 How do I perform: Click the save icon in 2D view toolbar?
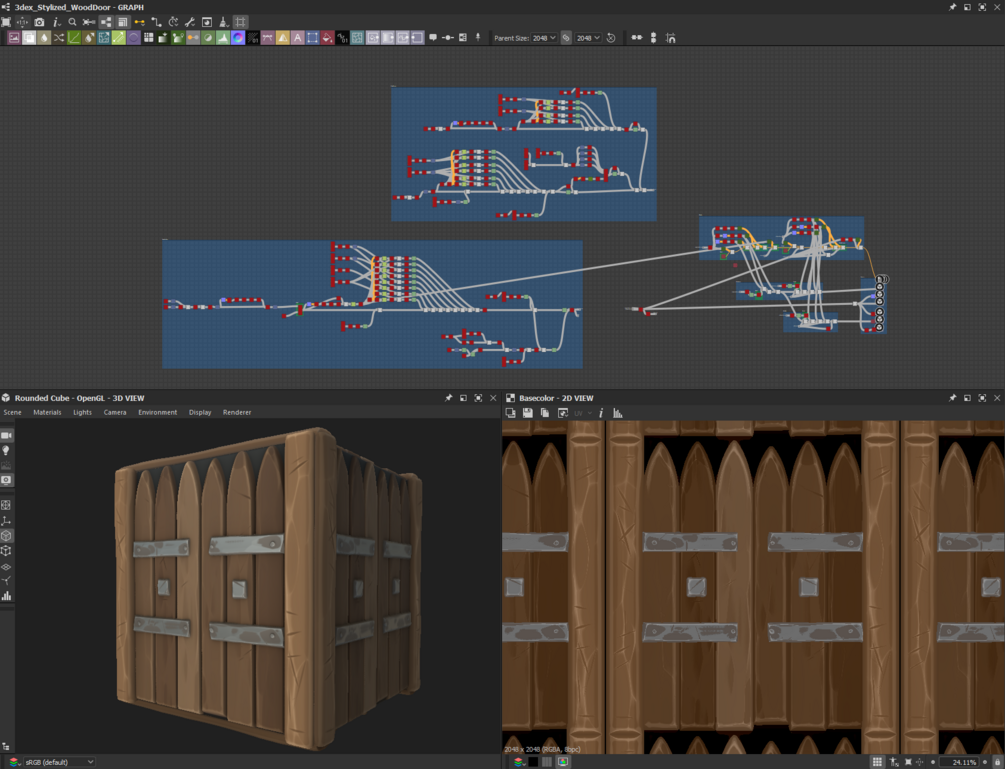point(528,412)
